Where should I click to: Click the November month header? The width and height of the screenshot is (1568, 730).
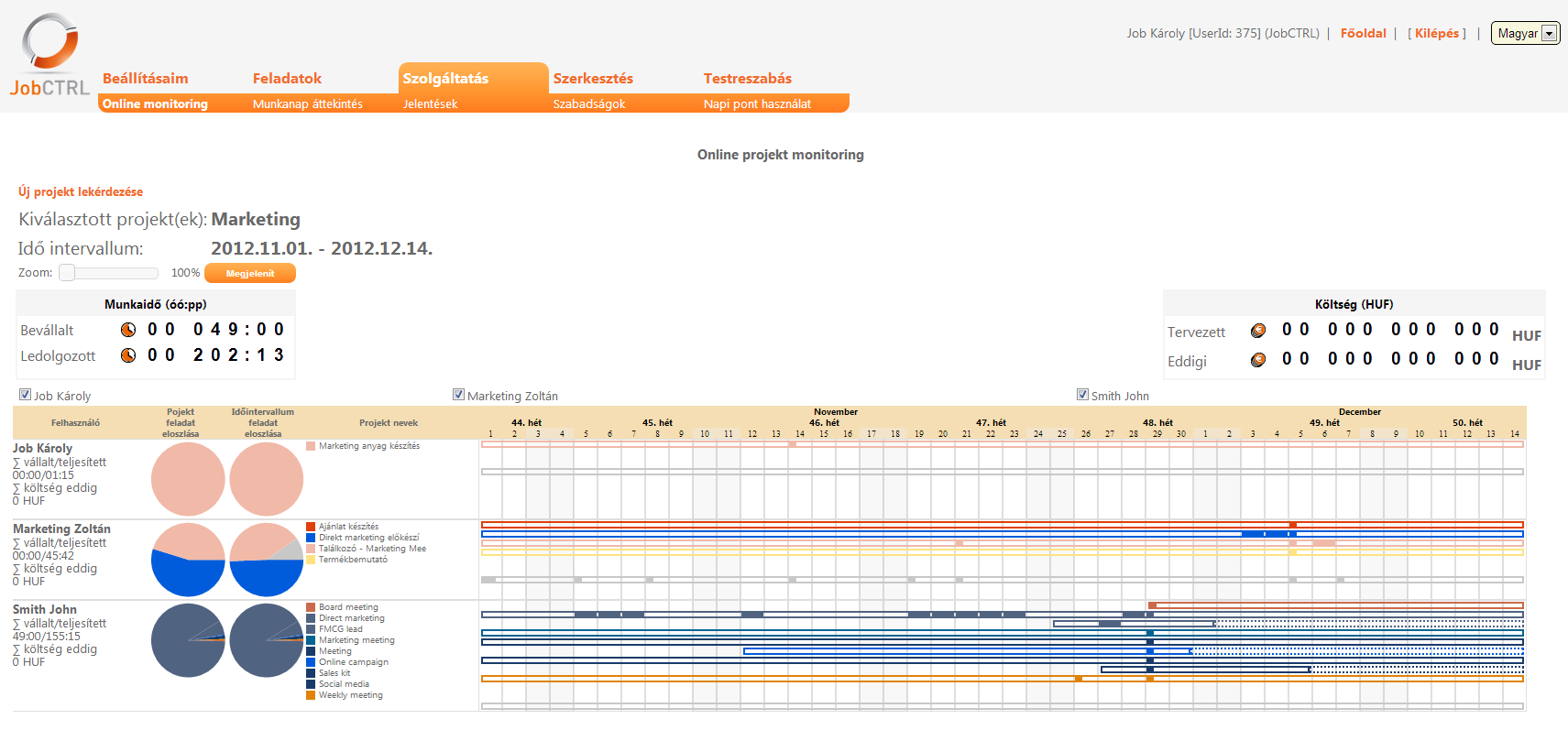[836, 412]
